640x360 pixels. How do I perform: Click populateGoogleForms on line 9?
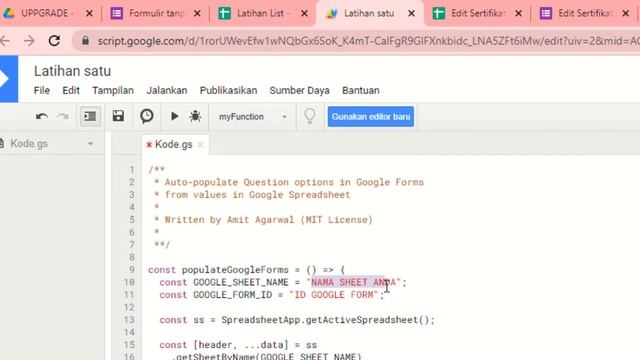235,270
